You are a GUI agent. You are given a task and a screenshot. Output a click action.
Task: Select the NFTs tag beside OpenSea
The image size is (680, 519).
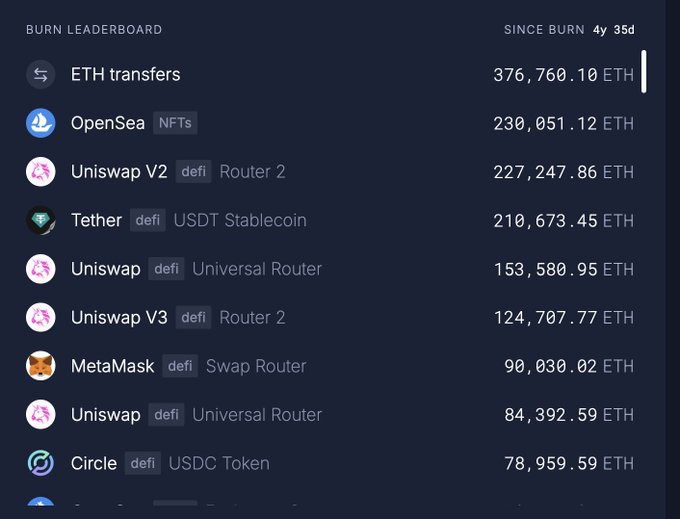pos(175,123)
